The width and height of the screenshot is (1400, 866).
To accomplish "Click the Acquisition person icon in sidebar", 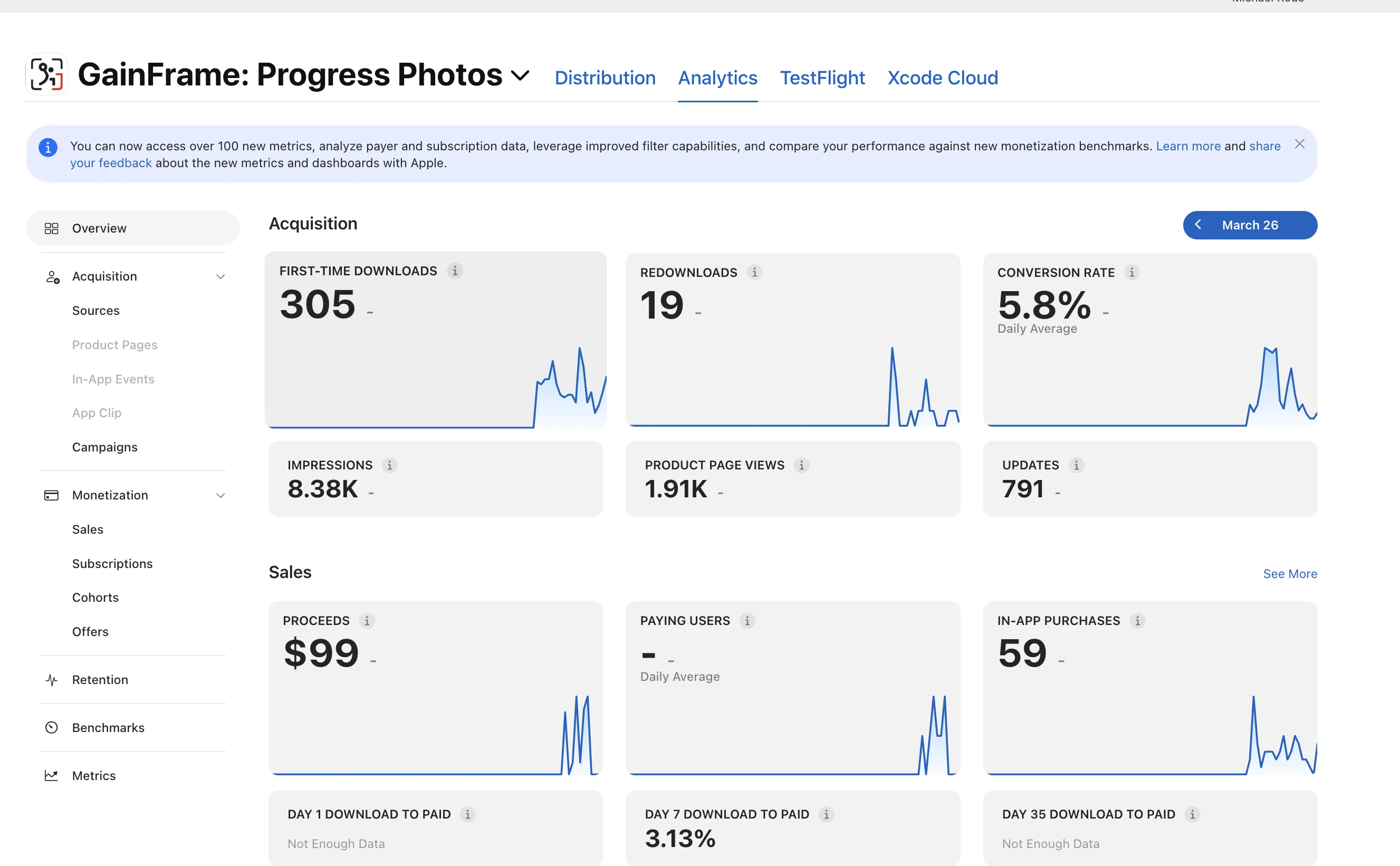I will (52, 277).
